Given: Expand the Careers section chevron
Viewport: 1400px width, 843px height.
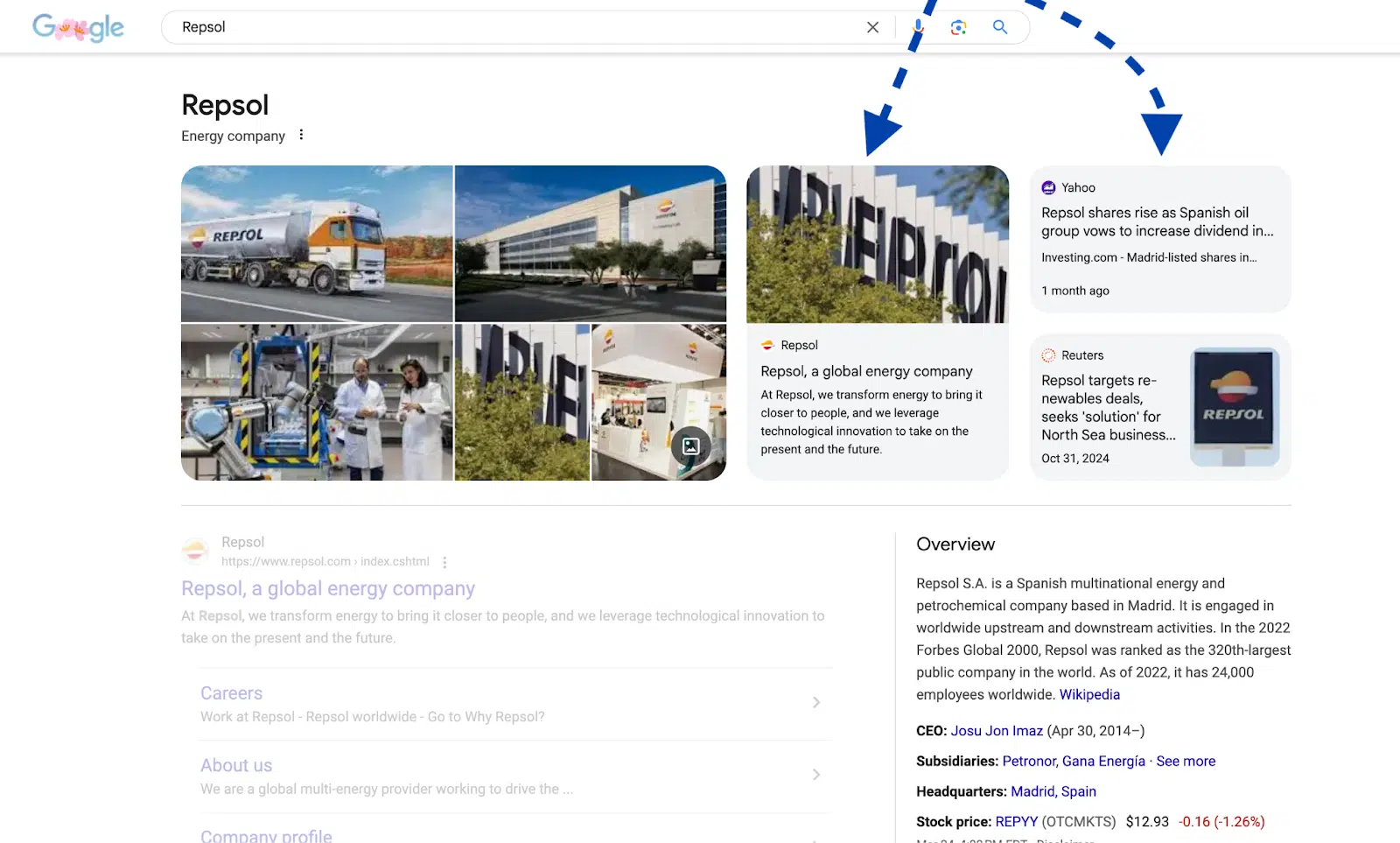Looking at the screenshot, I should click(x=816, y=702).
